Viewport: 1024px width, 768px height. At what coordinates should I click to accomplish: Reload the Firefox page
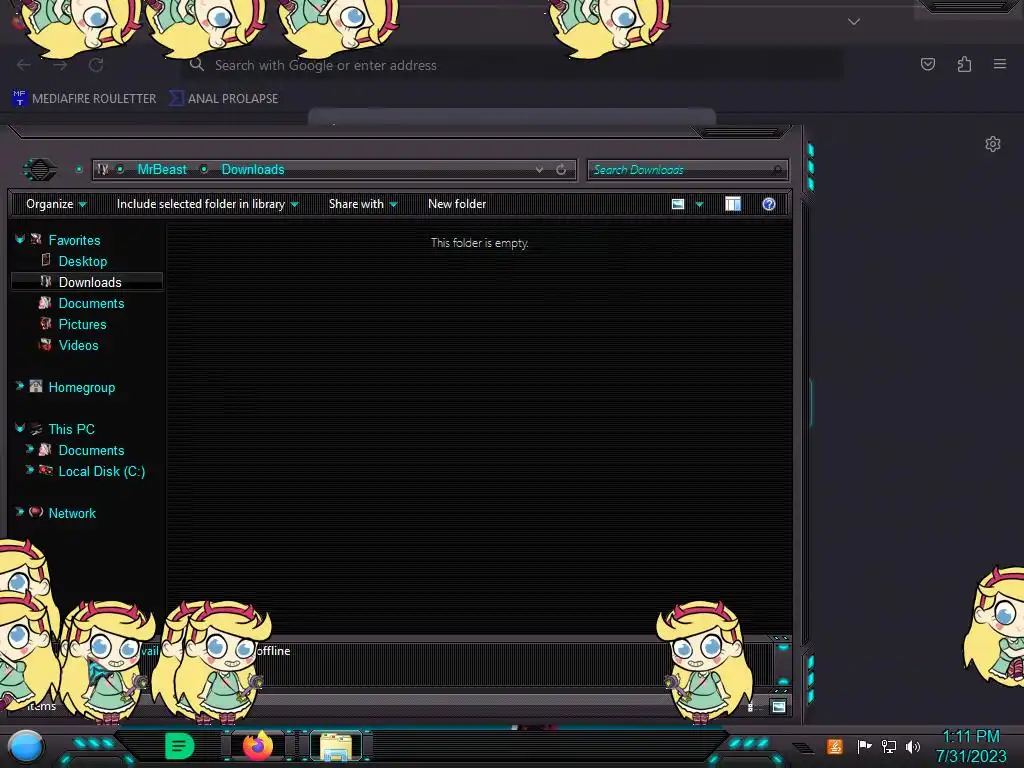pos(96,65)
